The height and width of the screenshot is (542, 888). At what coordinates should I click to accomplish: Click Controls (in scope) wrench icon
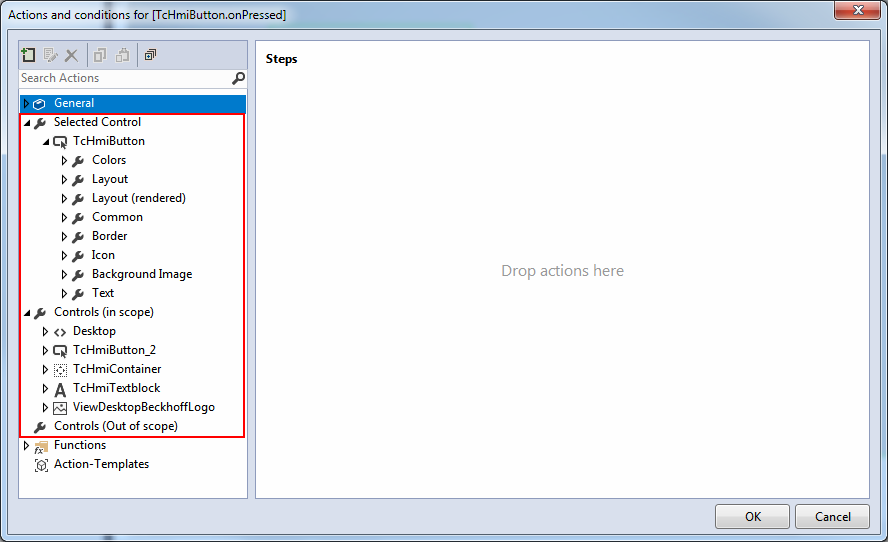click(x=40, y=313)
